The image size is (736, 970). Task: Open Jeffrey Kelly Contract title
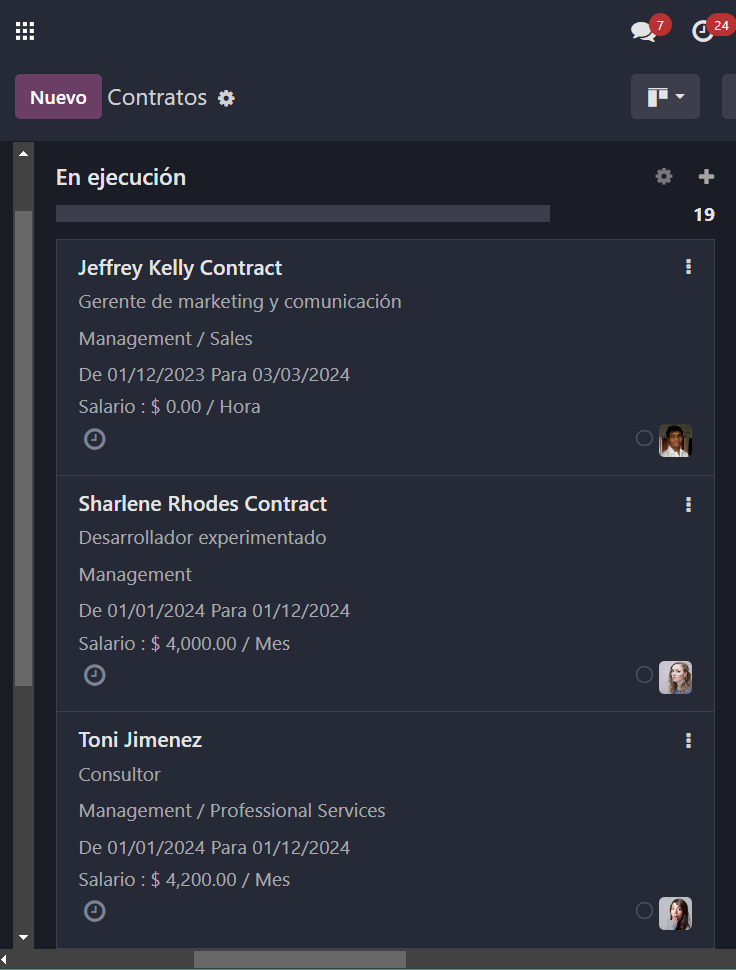click(180, 268)
